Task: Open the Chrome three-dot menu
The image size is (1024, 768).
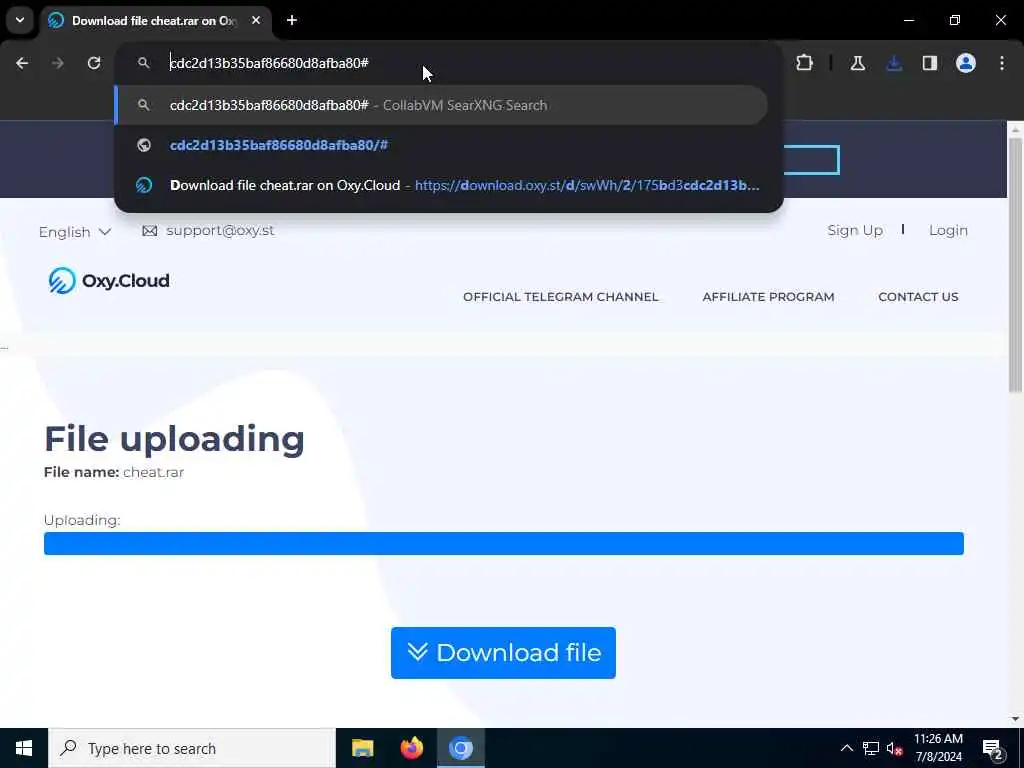Action: click(1002, 63)
